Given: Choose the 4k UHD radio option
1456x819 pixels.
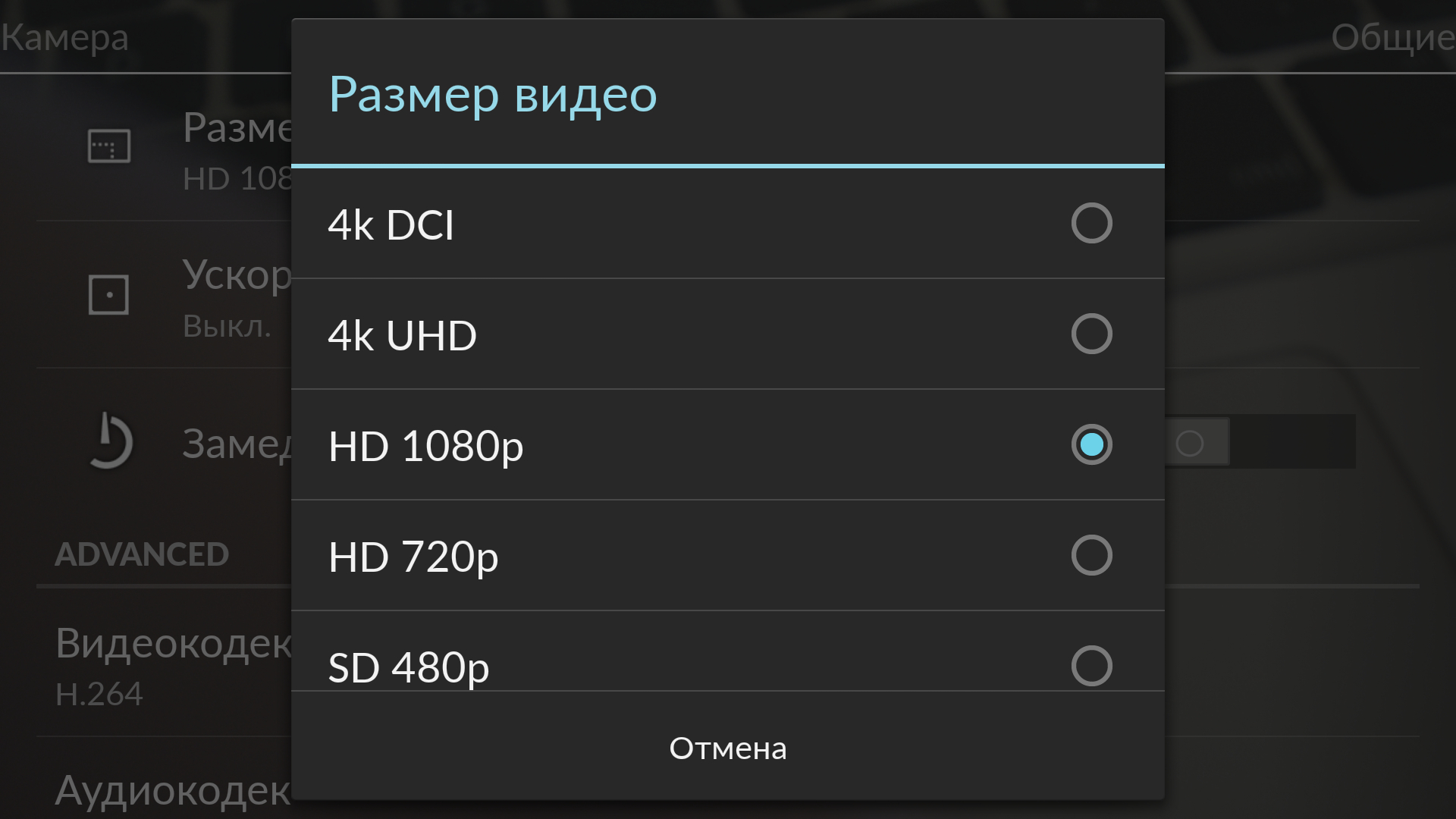Looking at the screenshot, I should [x=1091, y=334].
